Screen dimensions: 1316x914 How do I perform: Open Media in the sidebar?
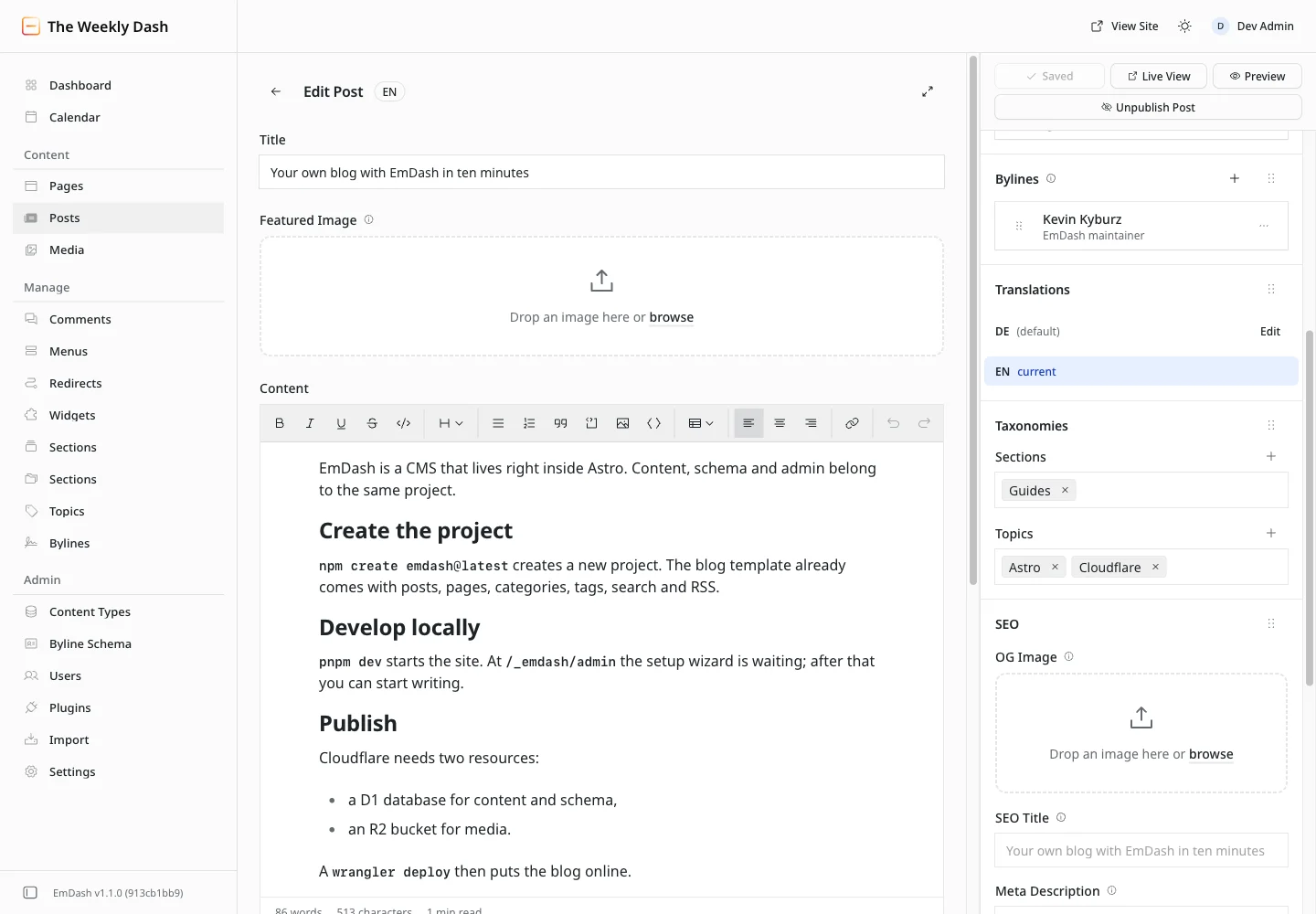(118, 250)
